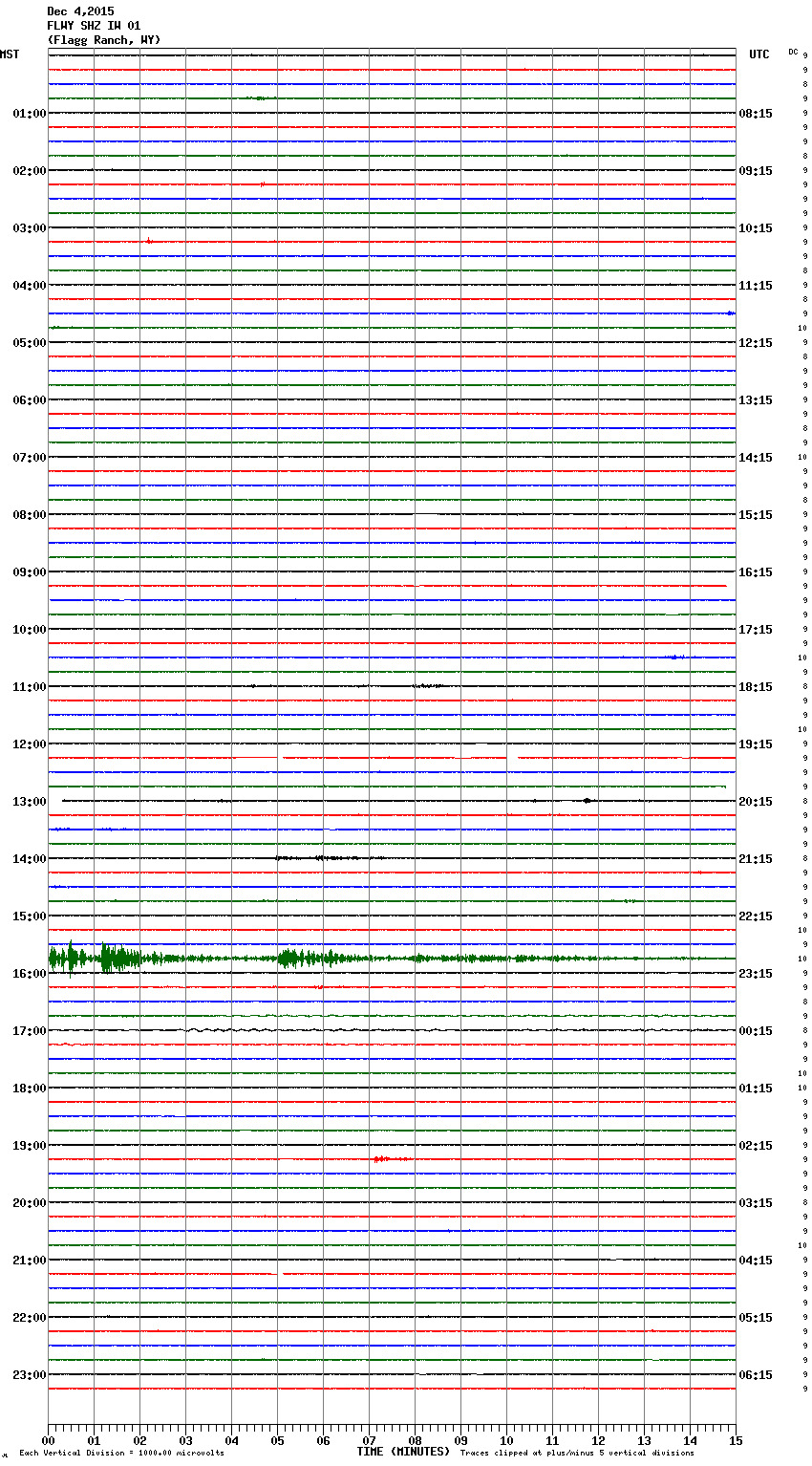This screenshot has height=1466, width=812.
Task: Click the minute '08' tick label on time axis
Action: pos(415,1440)
